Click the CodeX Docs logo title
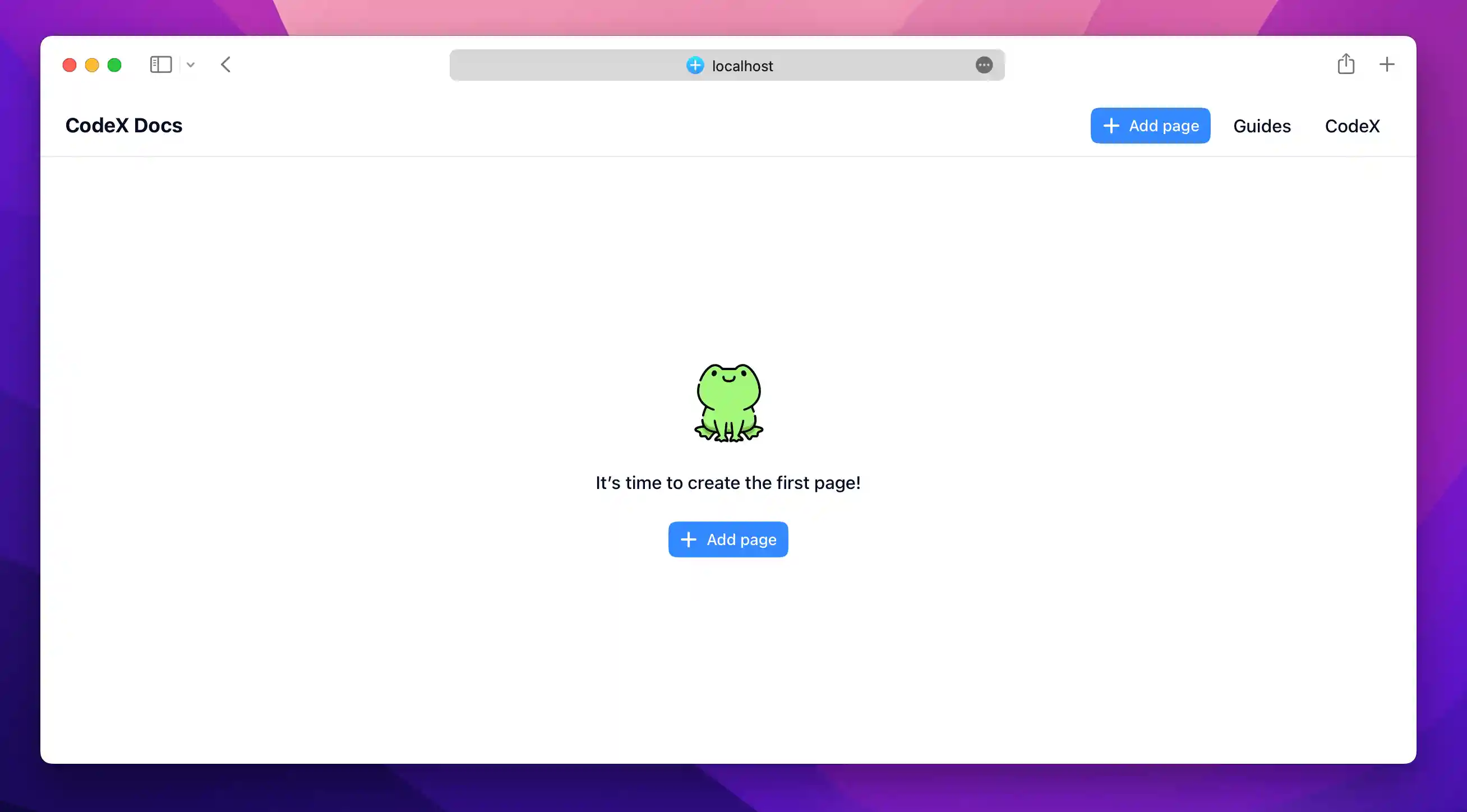The width and height of the screenshot is (1467, 812). pyautogui.click(x=123, y=125)
